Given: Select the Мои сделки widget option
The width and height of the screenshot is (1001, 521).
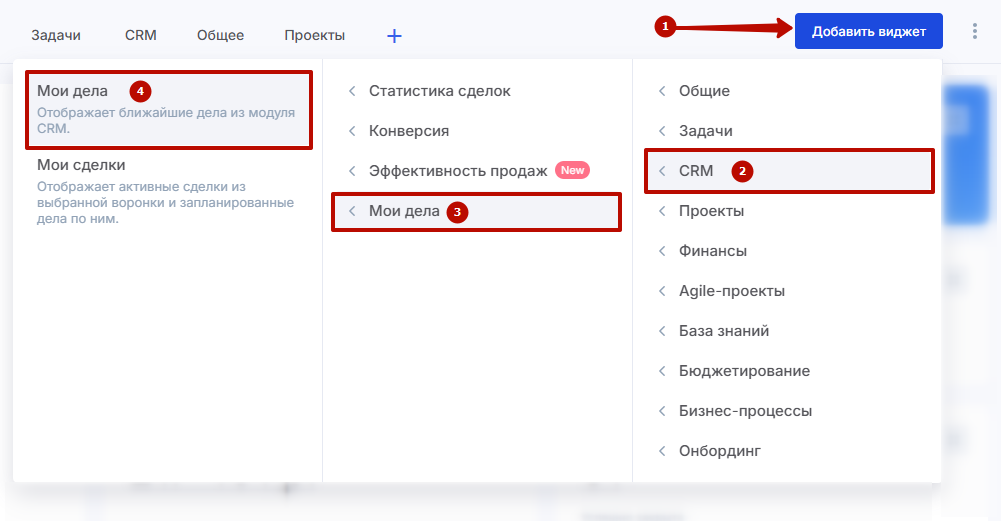Looking at the screenshot, I should pos(160,190).
